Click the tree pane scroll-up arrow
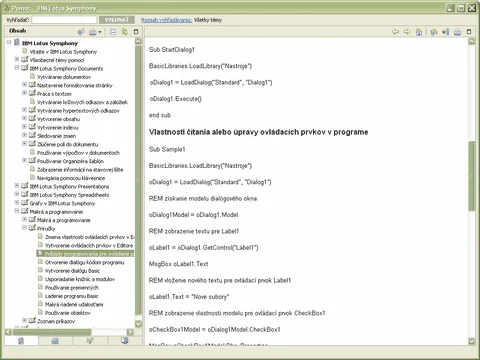Image resolution: width=480 pixels, height=360 pixels. click(x=138, y=41)
